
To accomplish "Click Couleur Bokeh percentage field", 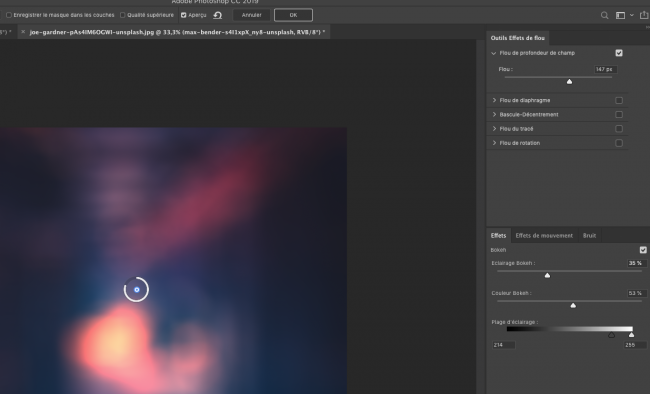I will coord(636,293).
